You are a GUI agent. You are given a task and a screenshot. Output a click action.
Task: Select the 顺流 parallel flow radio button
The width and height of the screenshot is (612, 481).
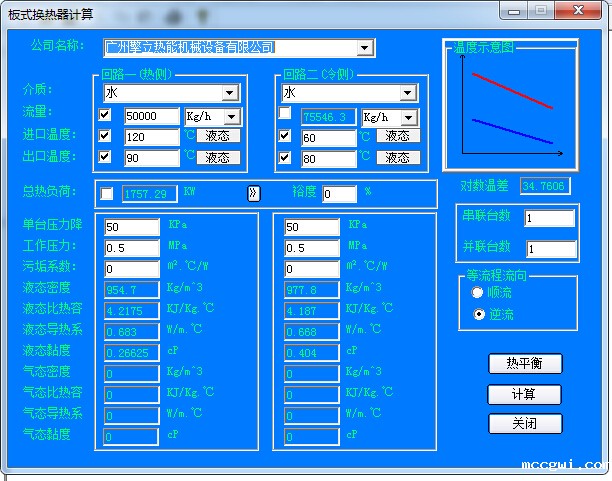[477, 293]
